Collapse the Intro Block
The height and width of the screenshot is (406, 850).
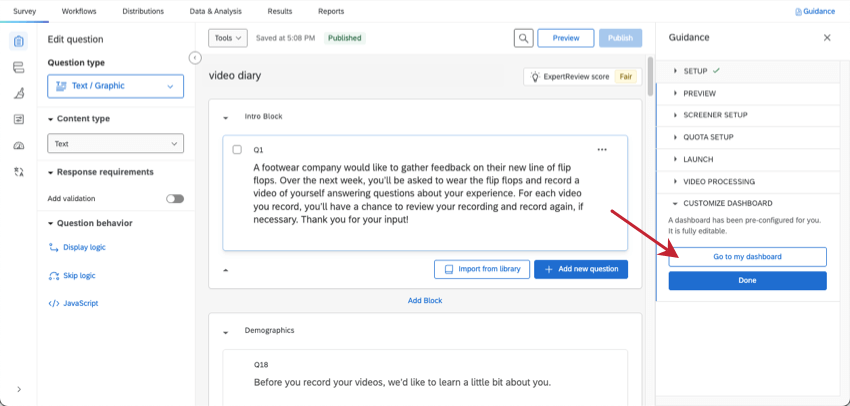pyautogui.click(x=226, y=117)
